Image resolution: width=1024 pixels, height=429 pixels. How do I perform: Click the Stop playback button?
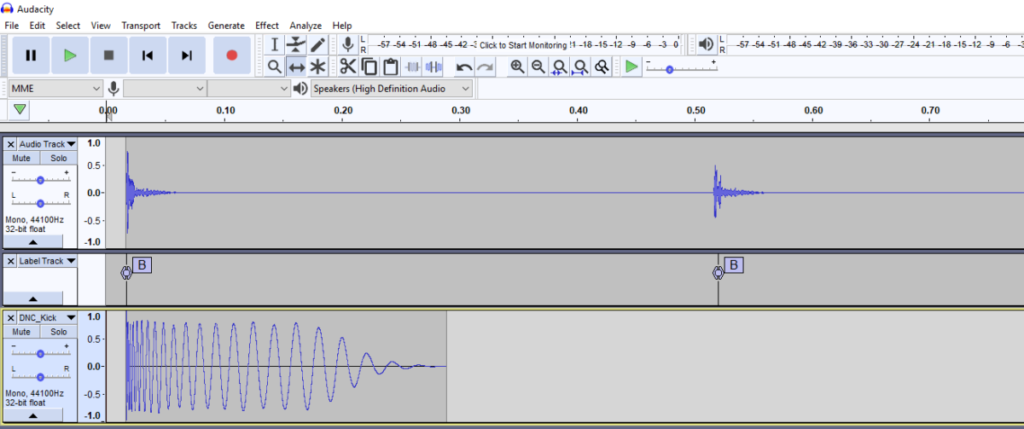[109, 56]
